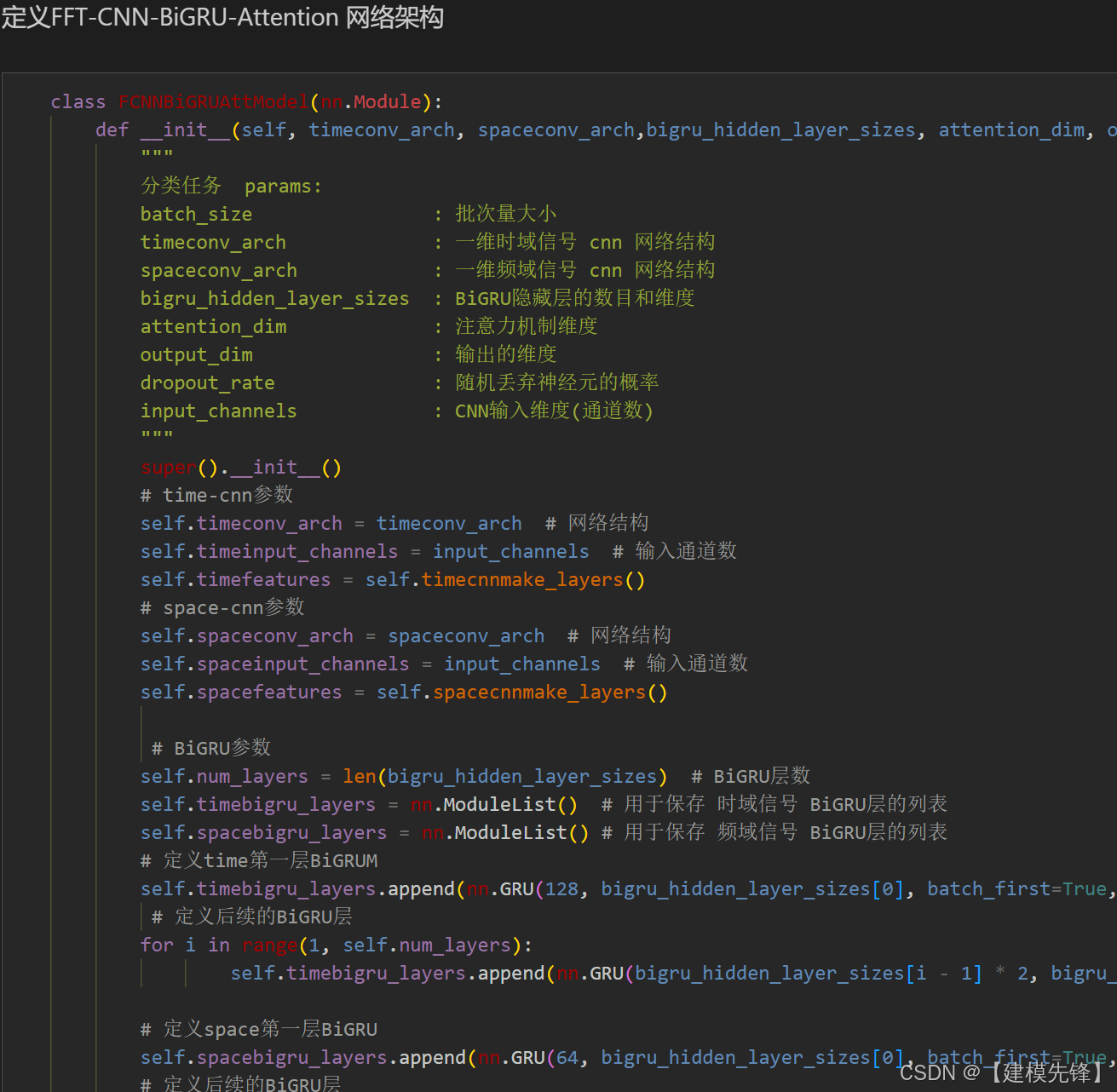Click the input_channels docstring entry
1117x1092 pixels.
coord(218,411)
